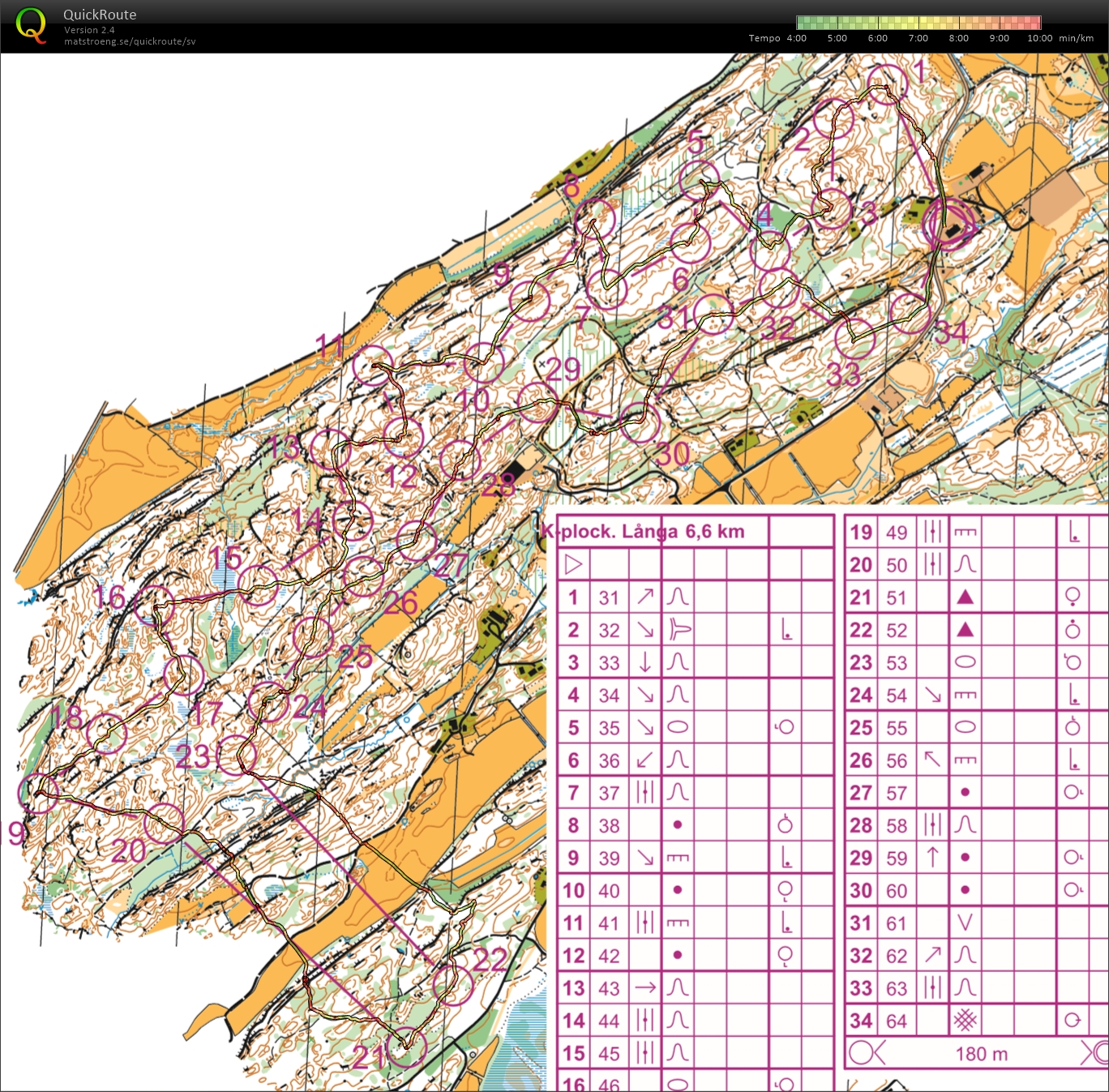Screen dimensions: 1109x1092
Task: Click the right arrow symbol in row 13
Action: (x=645, y=988)
